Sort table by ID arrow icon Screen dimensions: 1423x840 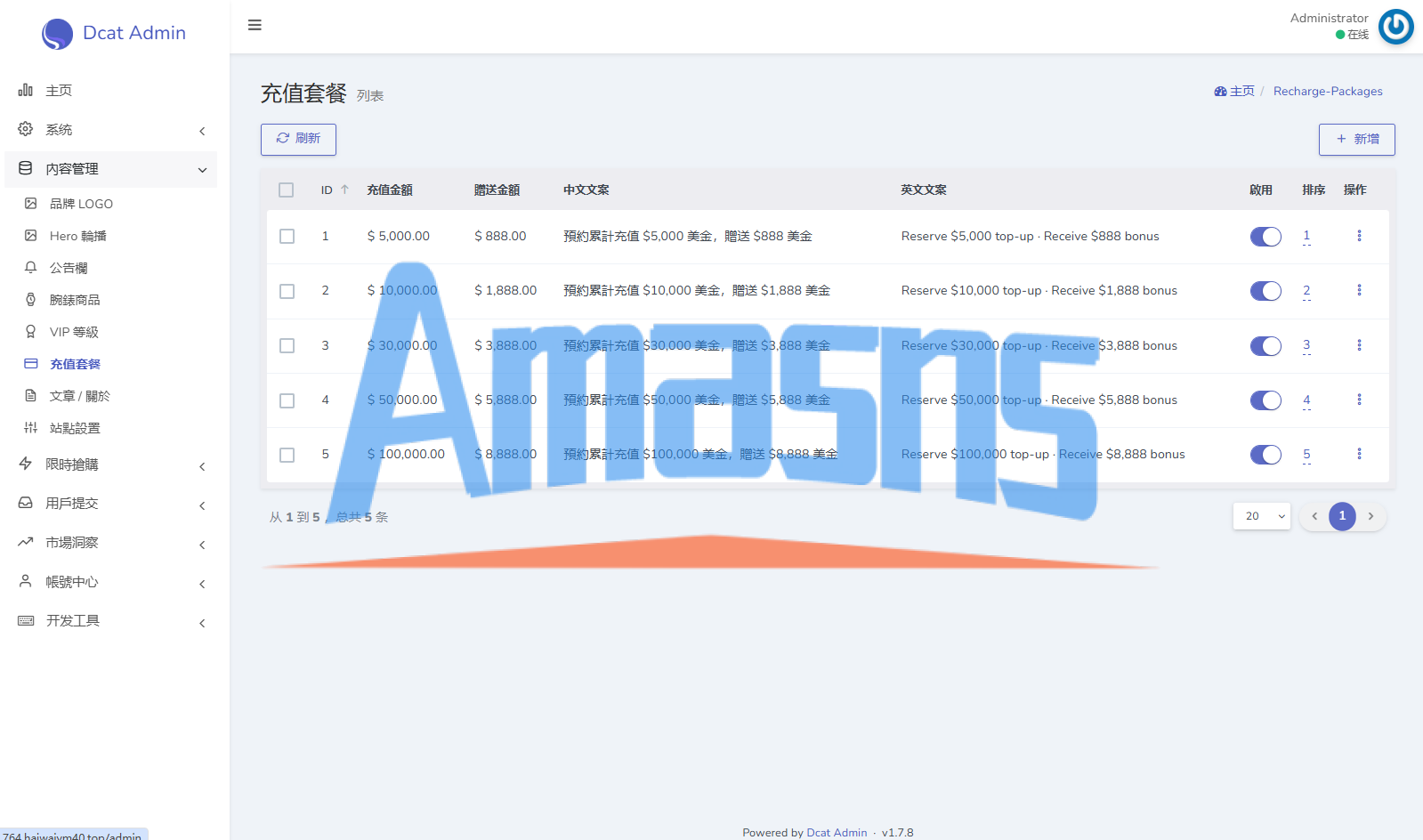pos(344,190)
